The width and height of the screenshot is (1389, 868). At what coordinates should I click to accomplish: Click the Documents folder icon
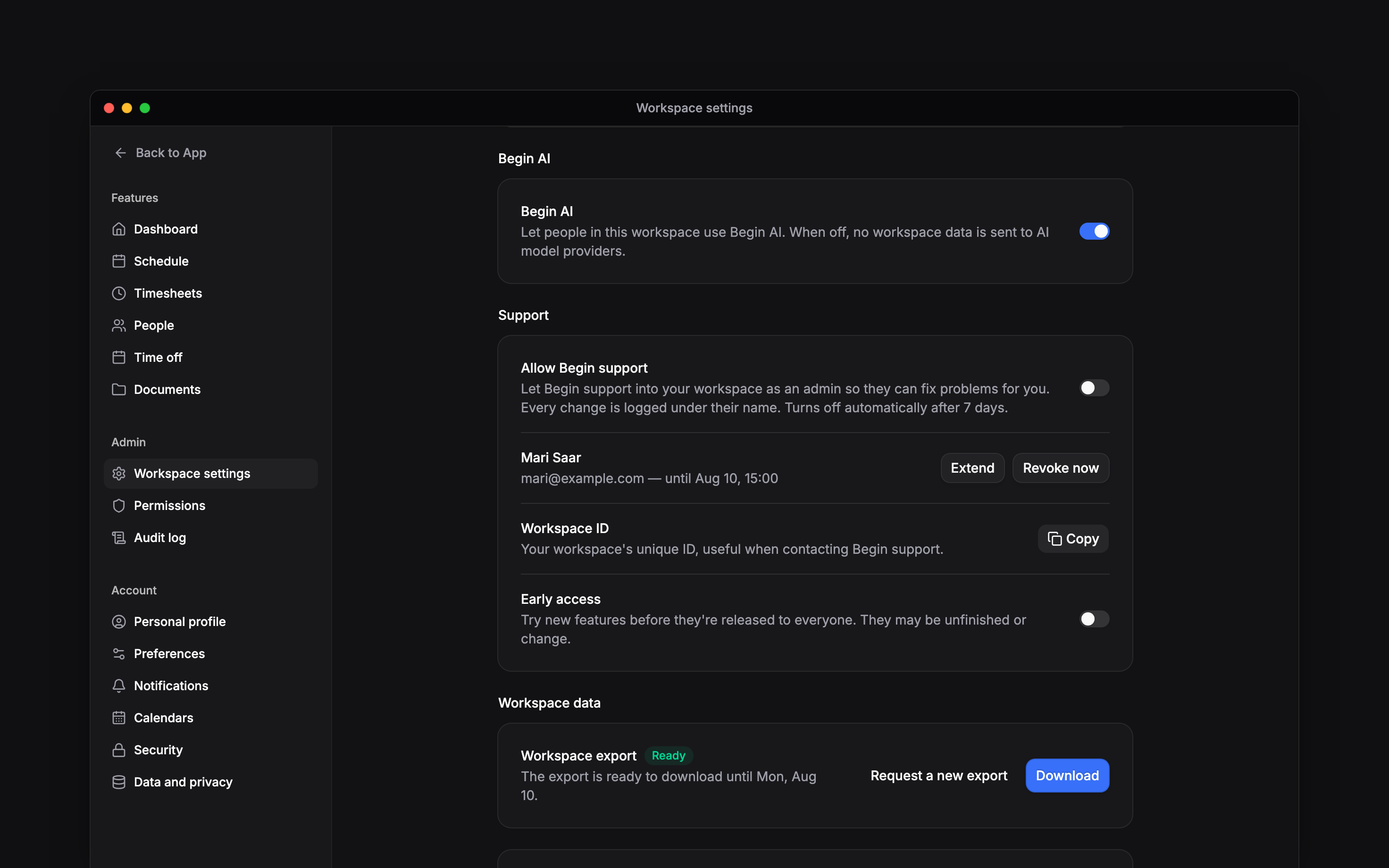[x=119, y=390]
